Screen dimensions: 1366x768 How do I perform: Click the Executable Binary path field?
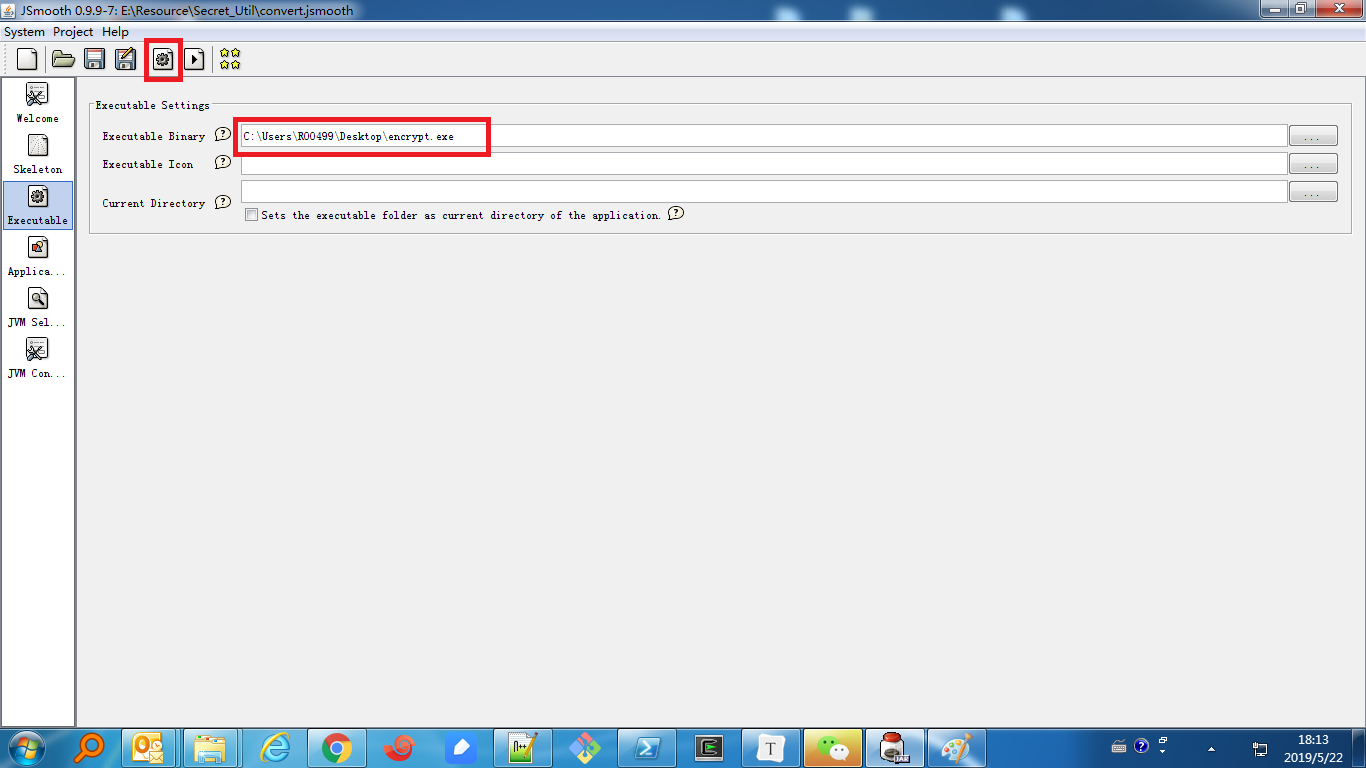coord(764,136)
